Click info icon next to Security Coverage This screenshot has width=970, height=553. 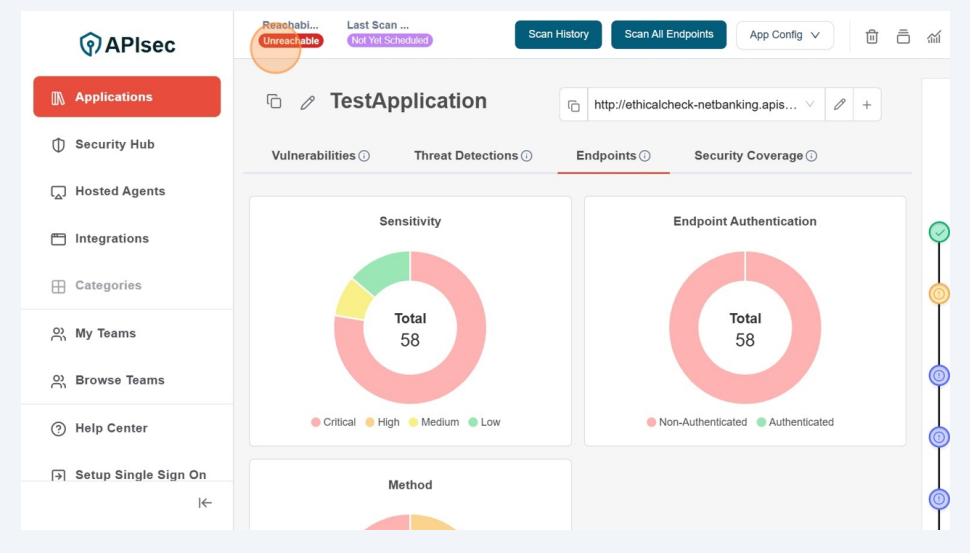coord(812,156)
